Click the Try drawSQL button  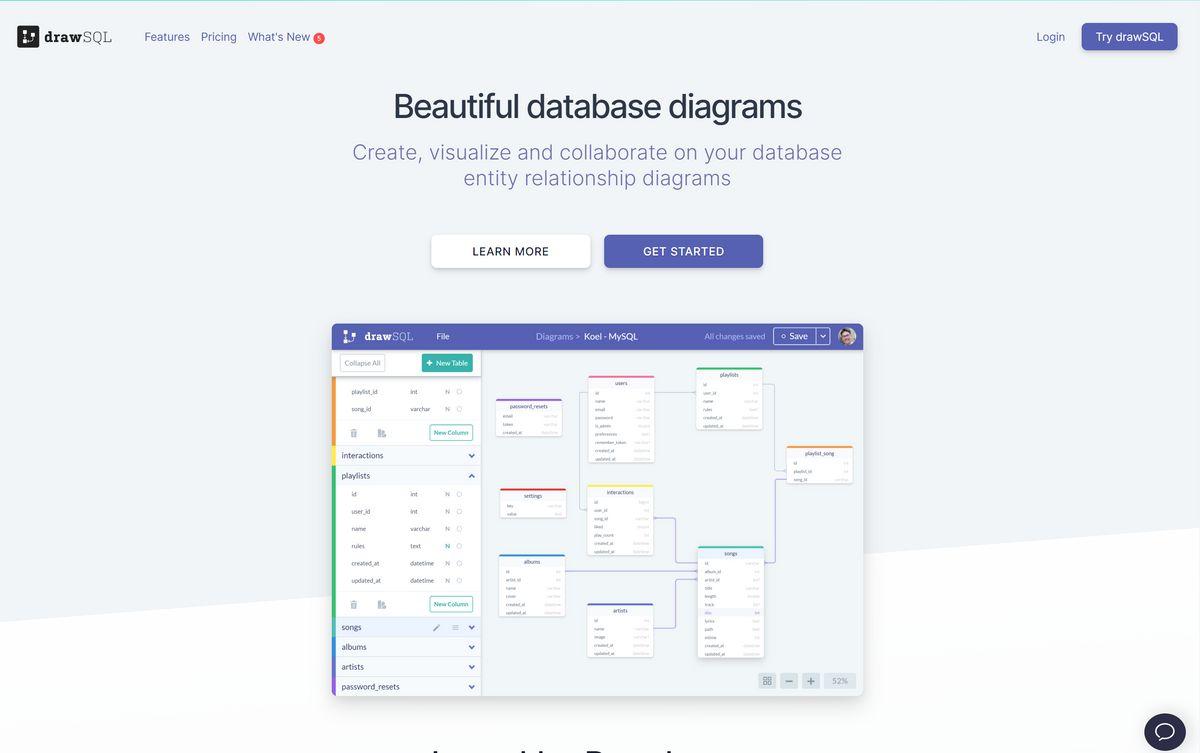coord(1129,37)
